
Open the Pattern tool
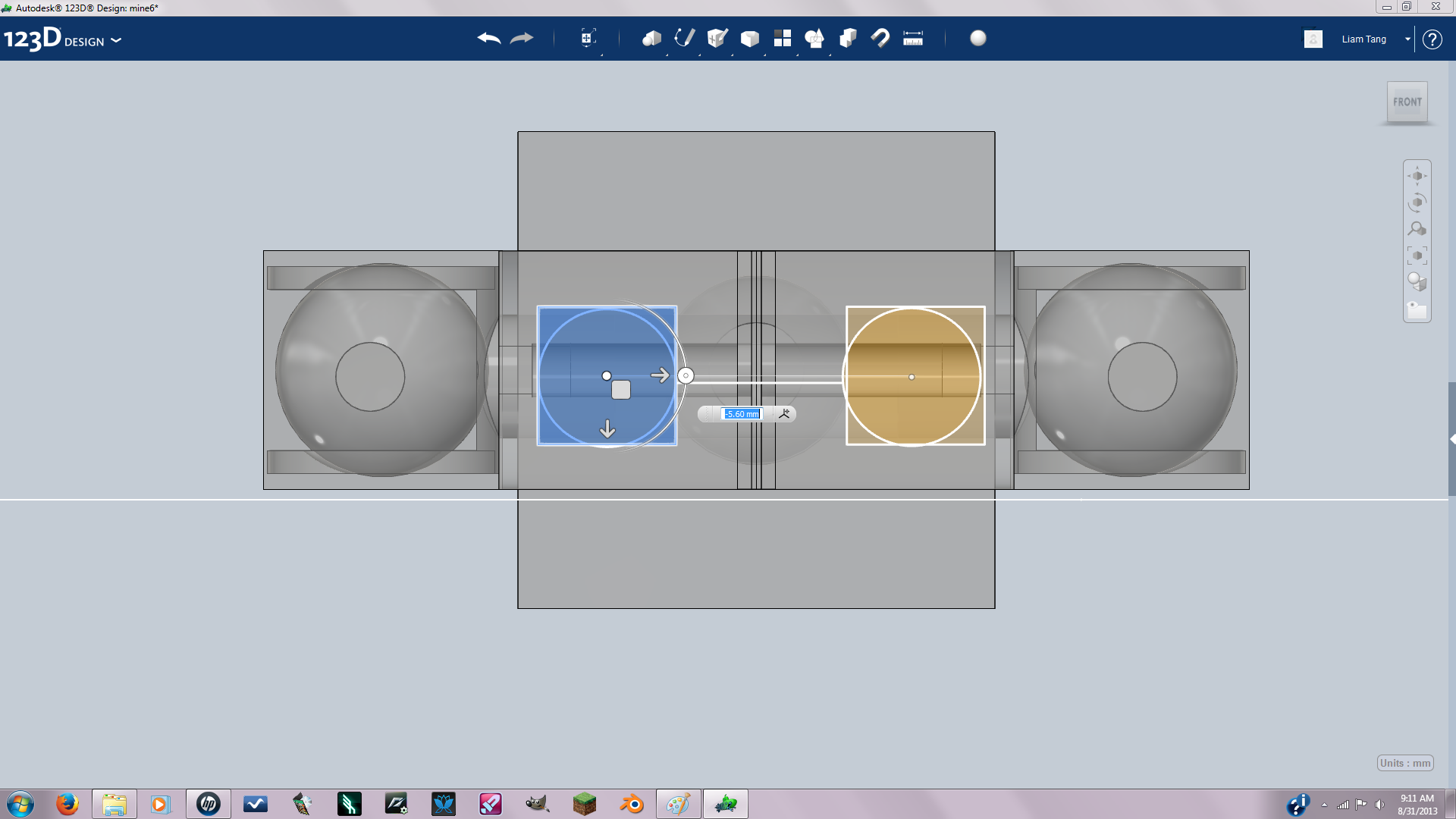[x=783, y=38]
